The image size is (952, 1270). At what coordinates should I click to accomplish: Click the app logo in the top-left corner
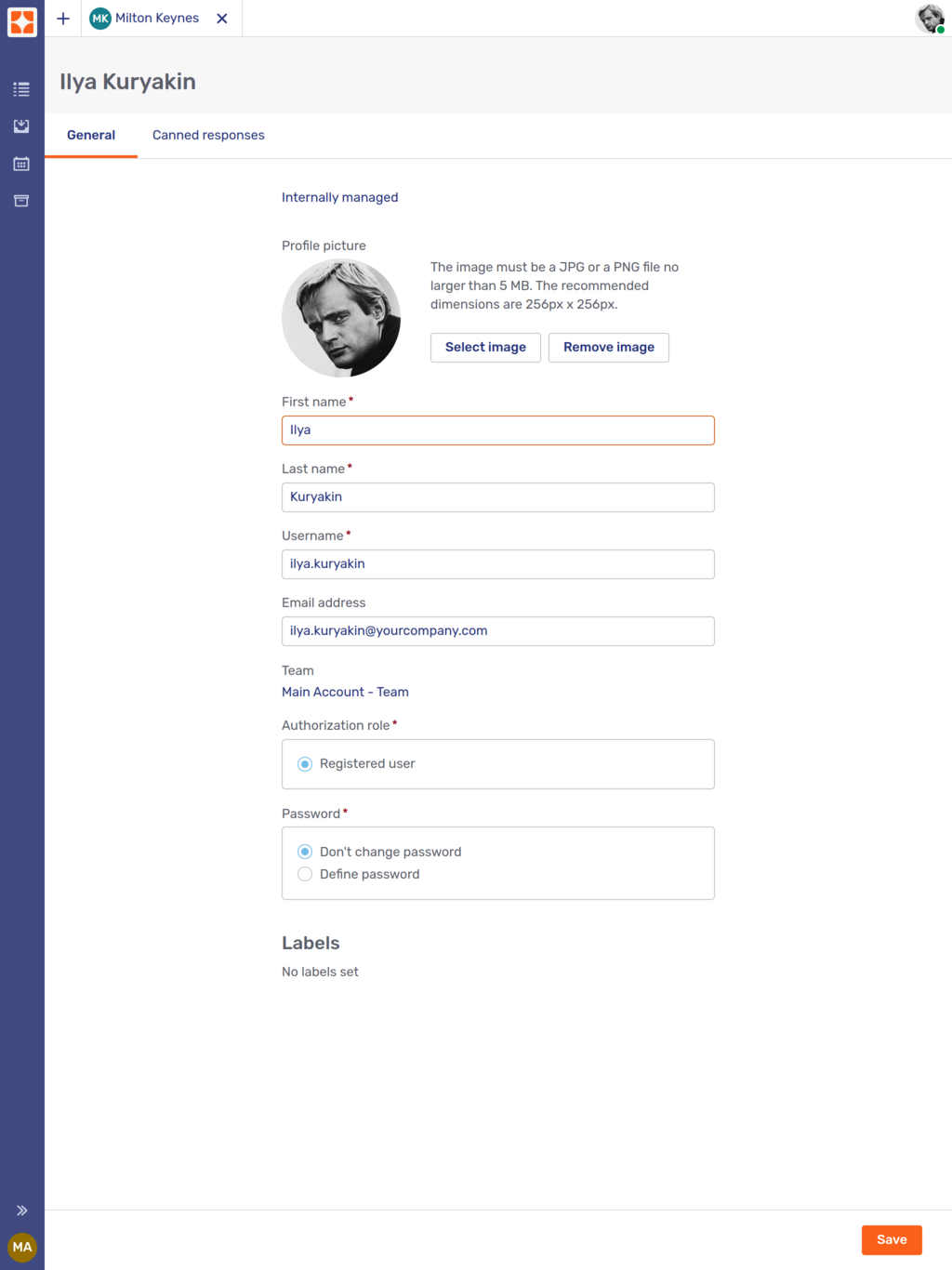click(x=21, y=22)
